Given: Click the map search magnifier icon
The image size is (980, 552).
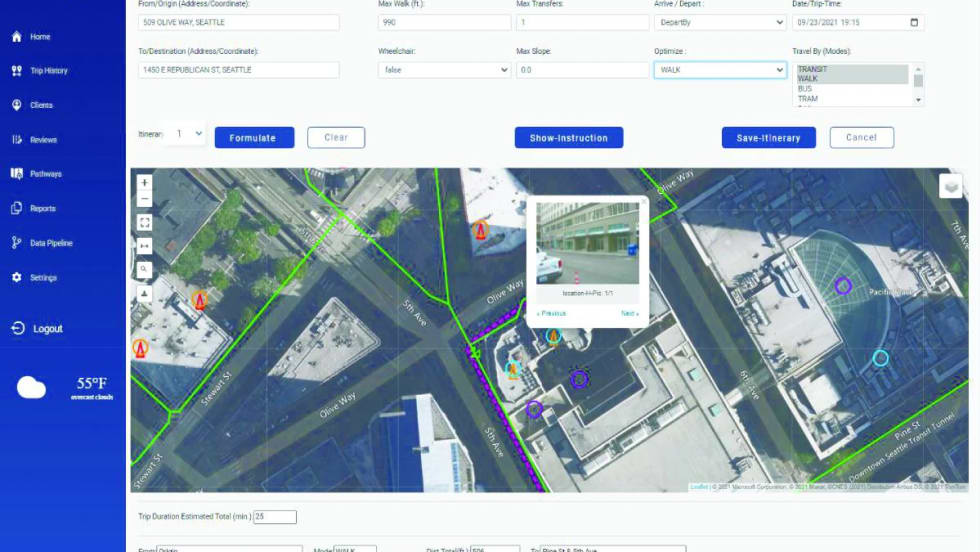Looking at the screenshot, I should tap(145, 270).
